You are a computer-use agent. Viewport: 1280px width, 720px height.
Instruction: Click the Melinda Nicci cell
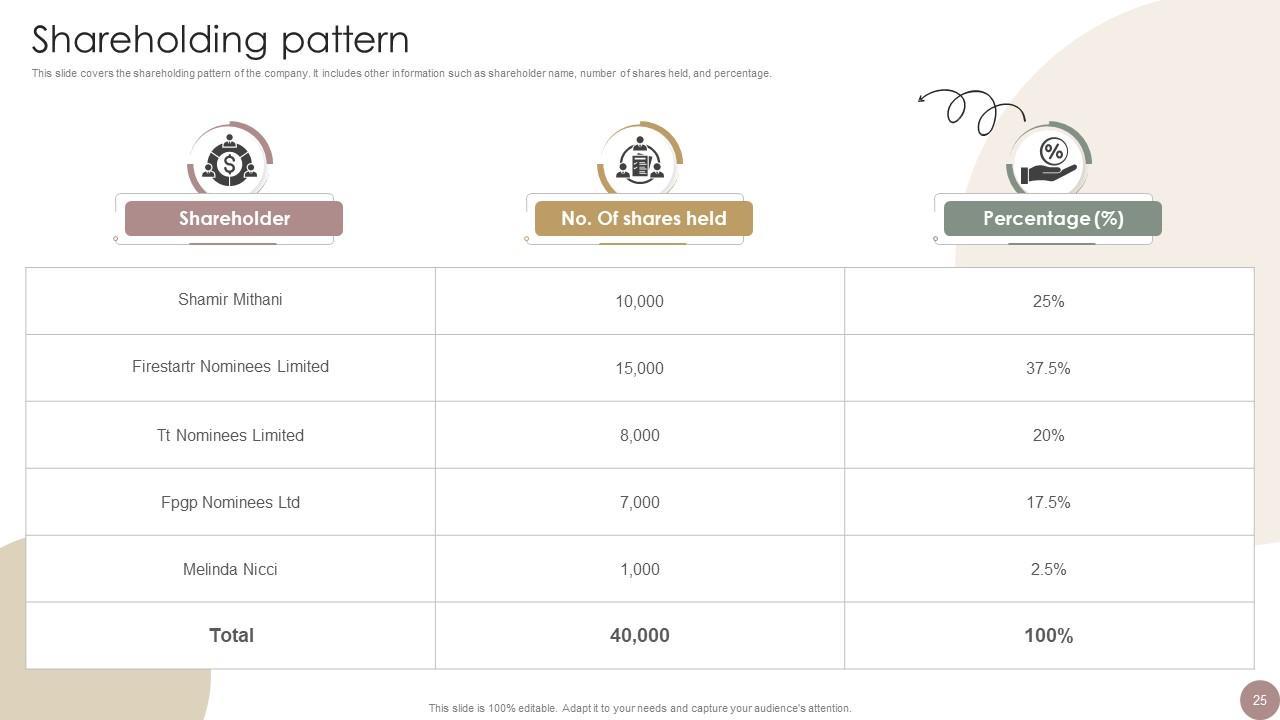coord(230,569)
